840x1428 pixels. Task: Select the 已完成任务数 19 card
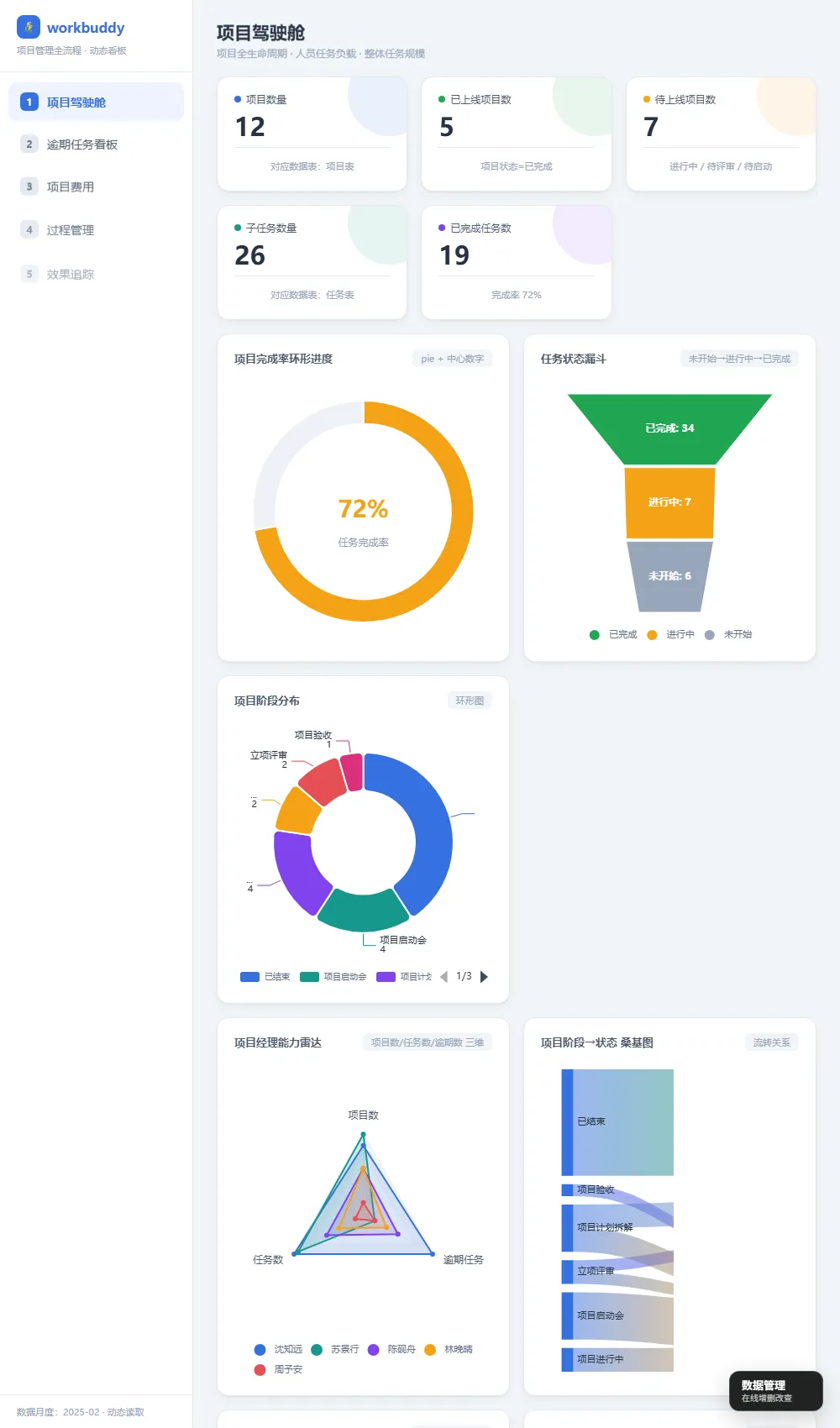tap(517, 262)
